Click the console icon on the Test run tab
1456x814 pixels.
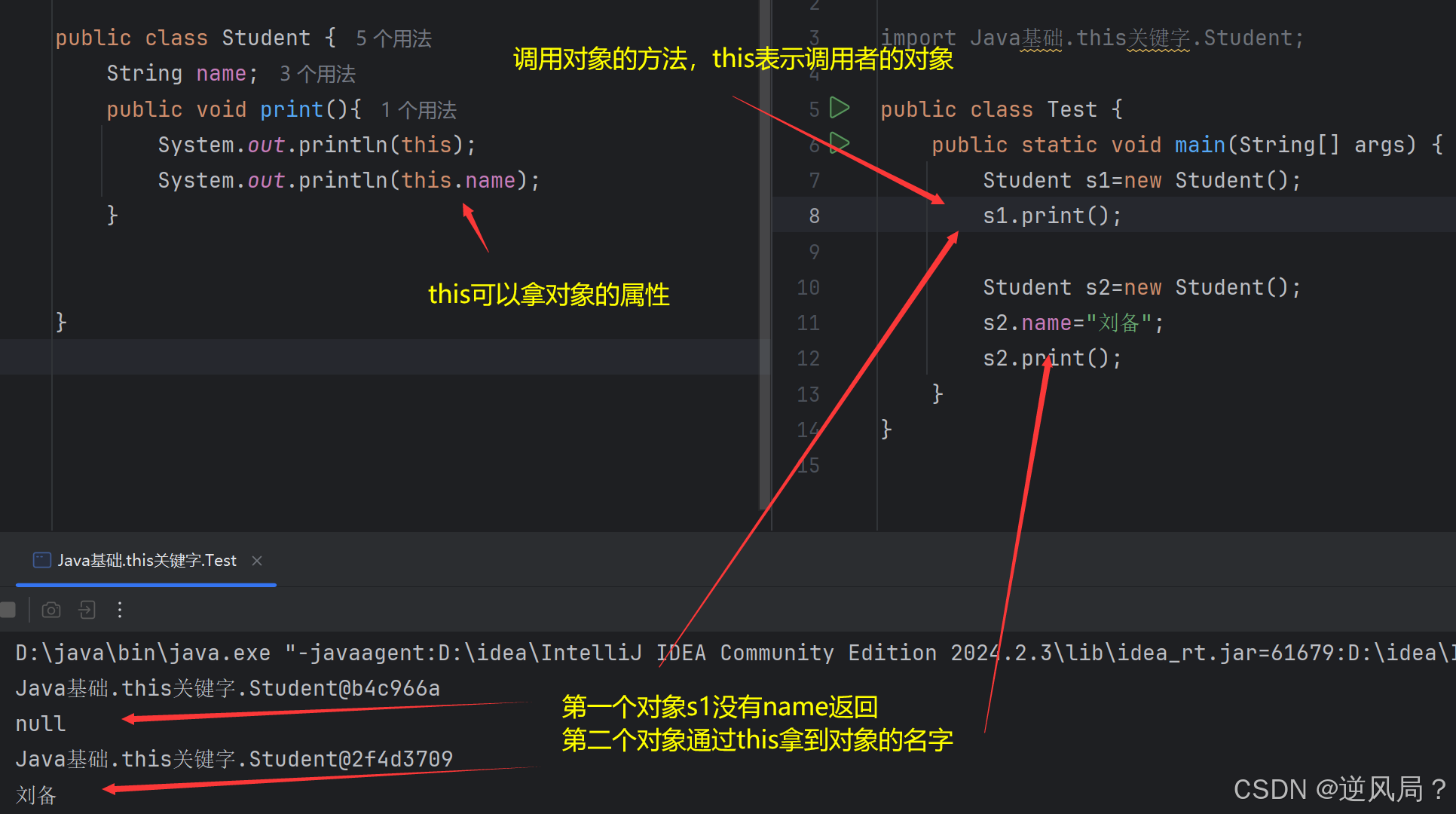click(x=42, y=560)
